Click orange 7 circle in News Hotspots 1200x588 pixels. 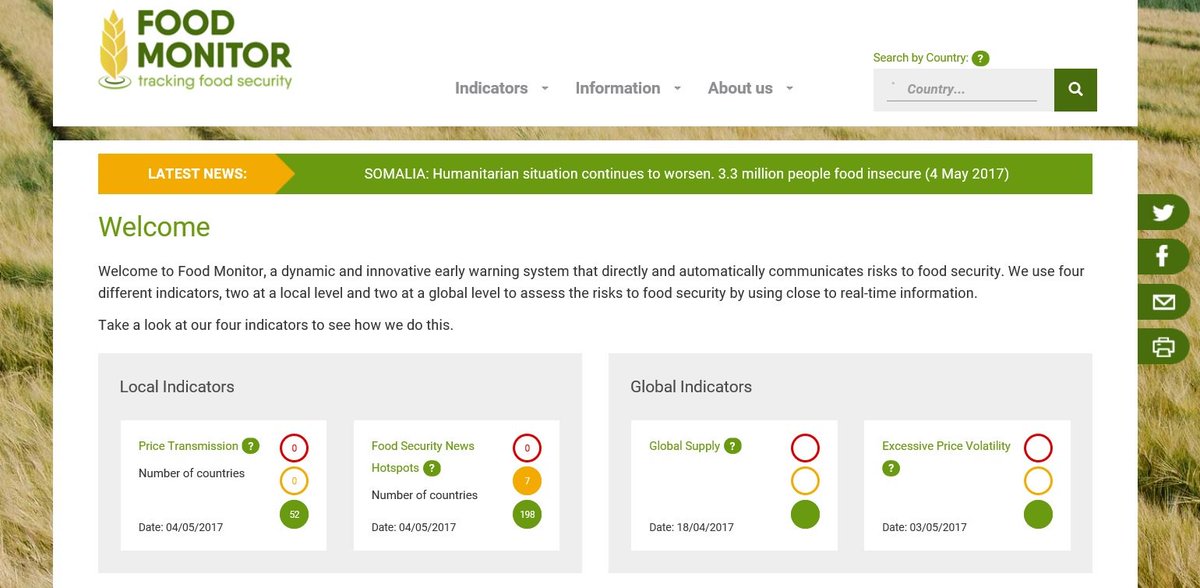point(527,481)
